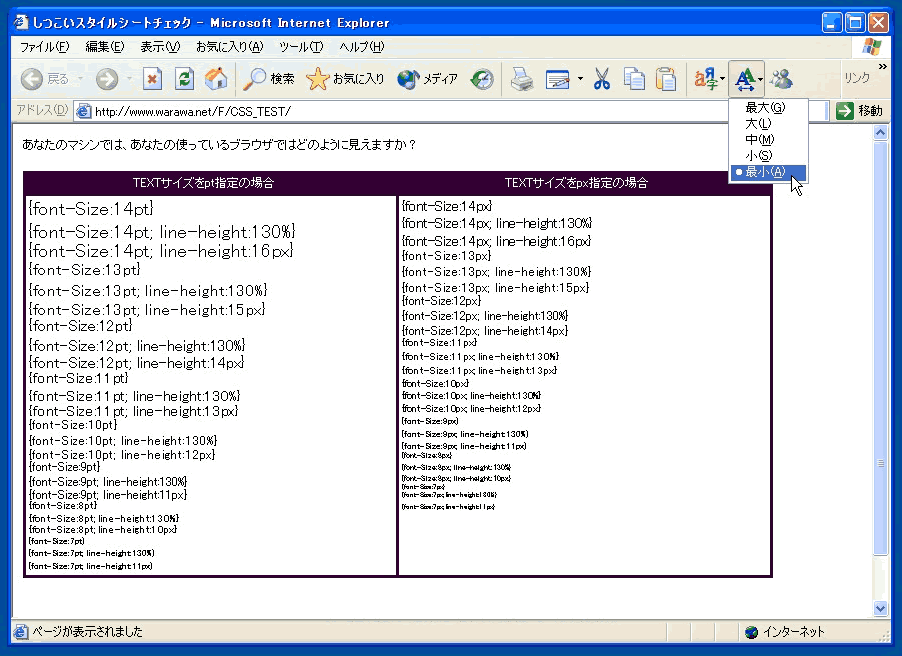Click the IE page icon in status bar
This screenshot has width=902, height=656.
pyautogui.click(x=21, y=632)
